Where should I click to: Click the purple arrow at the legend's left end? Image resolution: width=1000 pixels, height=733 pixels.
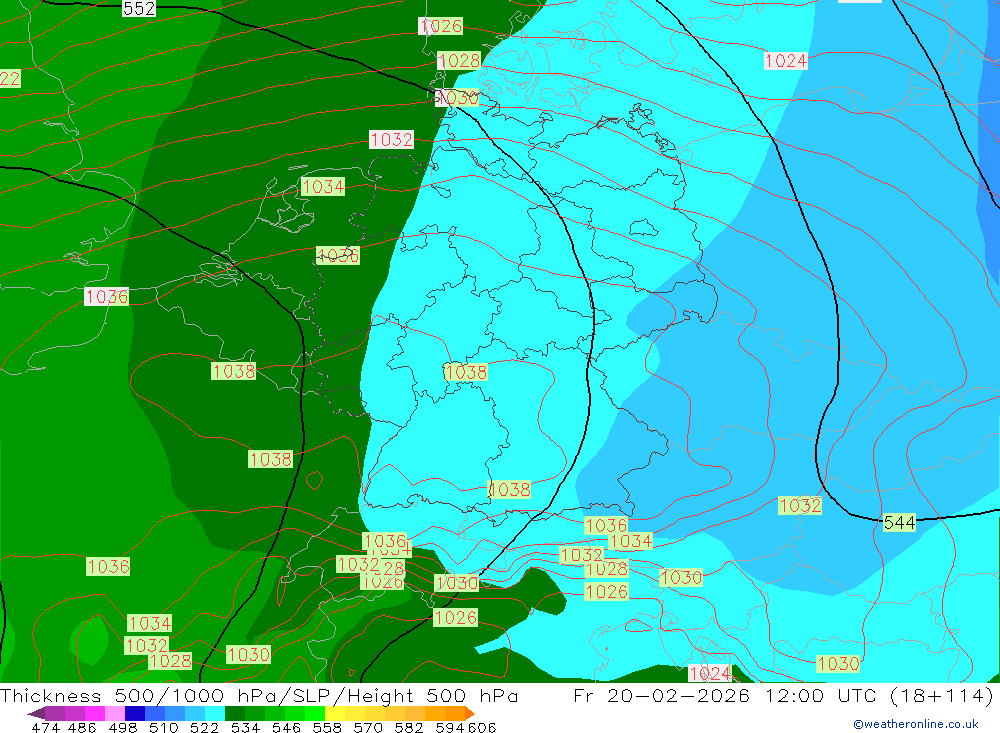36,713
